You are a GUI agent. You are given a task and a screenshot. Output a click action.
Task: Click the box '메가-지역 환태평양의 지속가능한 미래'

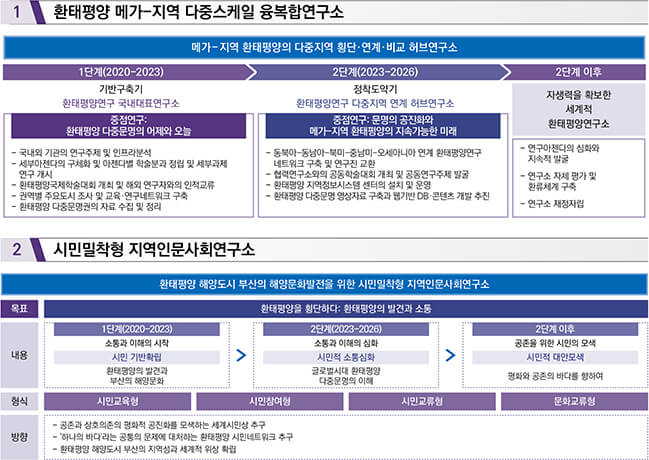pos(383,126)
